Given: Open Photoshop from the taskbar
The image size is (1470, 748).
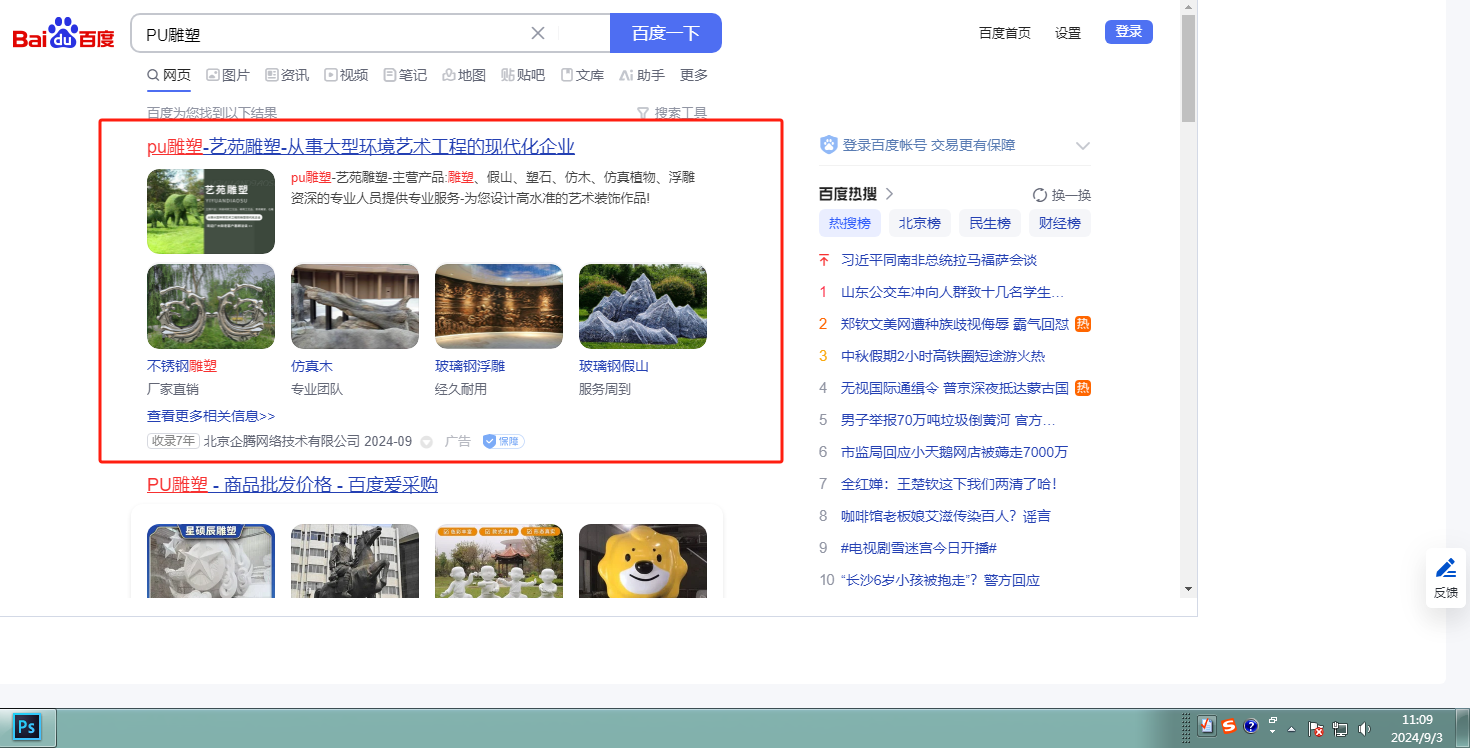Looking at the screenshot, I should pyautogui.click(x=27, y=727).
